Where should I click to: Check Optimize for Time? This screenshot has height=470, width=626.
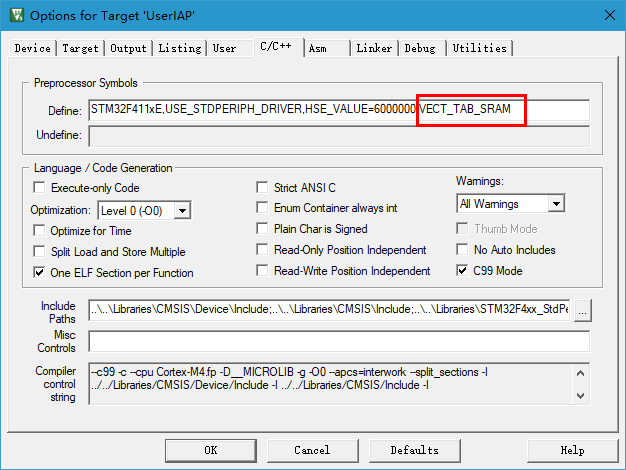tap(39, 230)
